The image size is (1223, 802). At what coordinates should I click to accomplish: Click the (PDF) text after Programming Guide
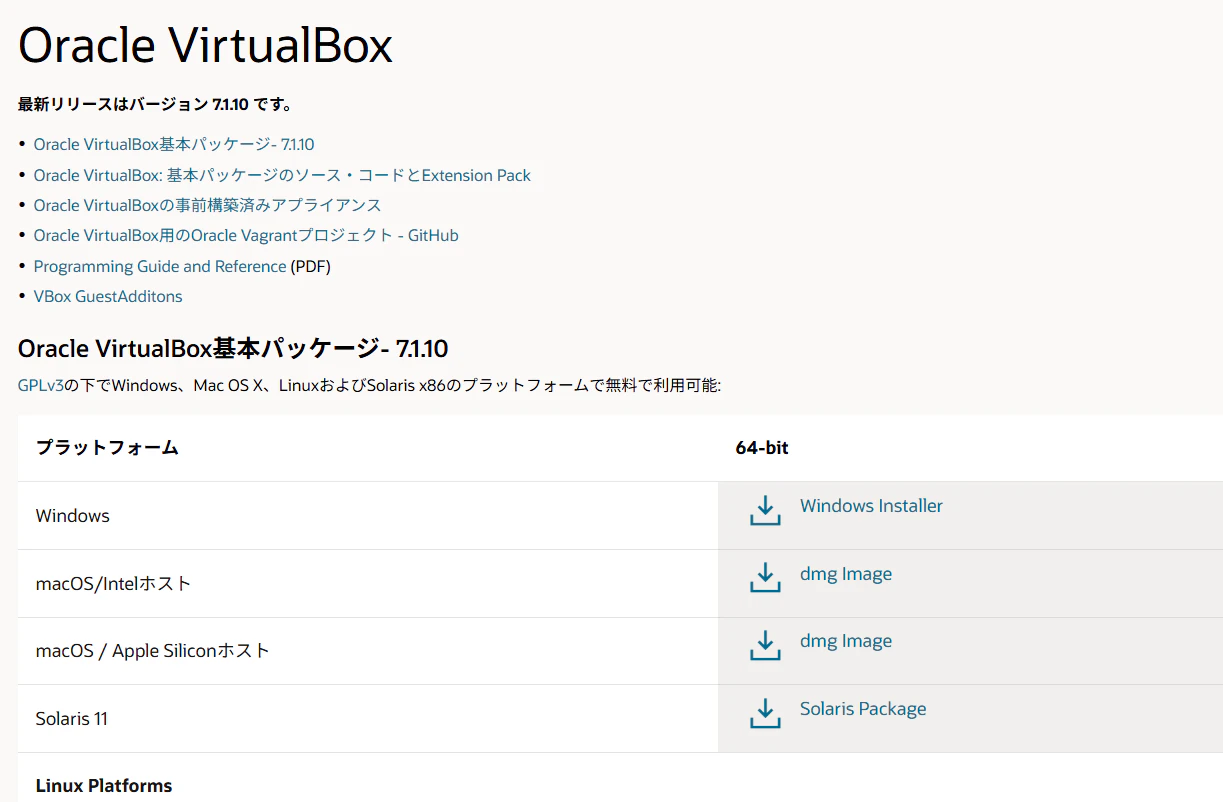310,266
